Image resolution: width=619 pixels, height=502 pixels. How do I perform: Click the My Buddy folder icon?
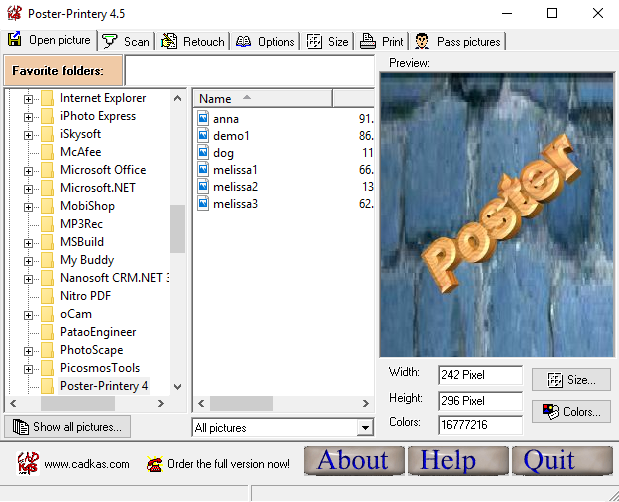[47, 260]
